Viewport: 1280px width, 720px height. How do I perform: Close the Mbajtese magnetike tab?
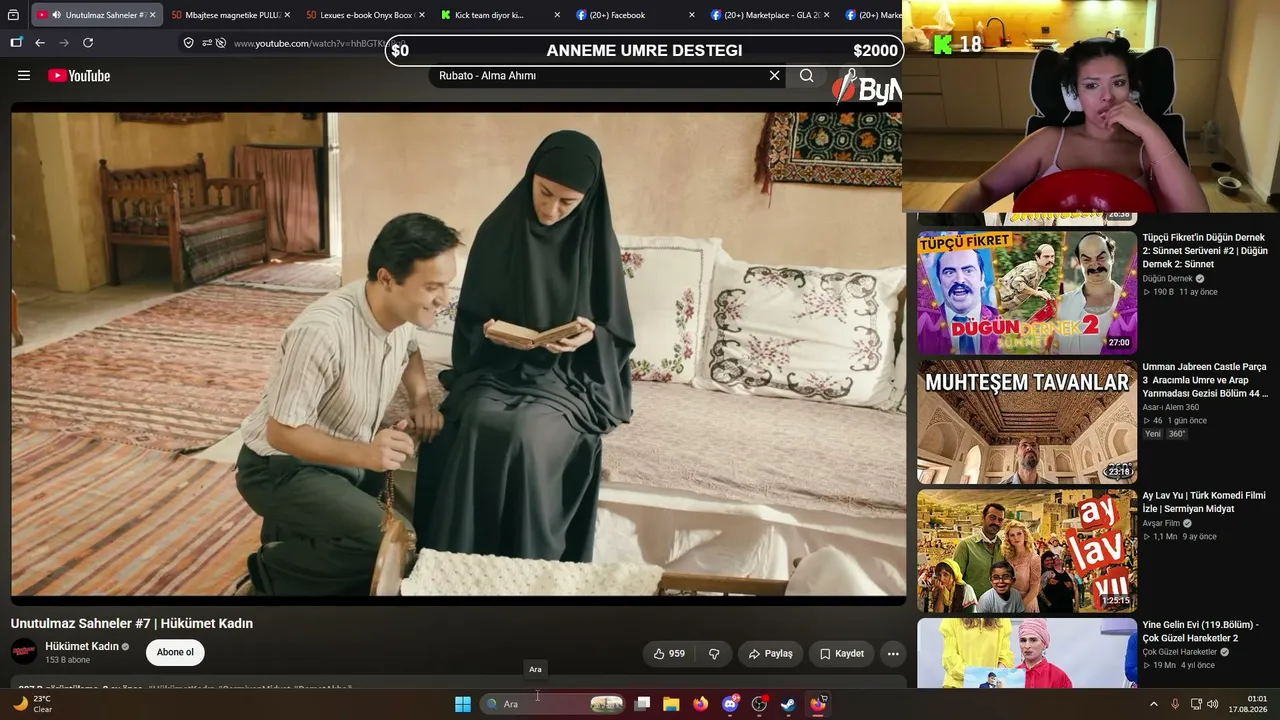pos(287,15)
